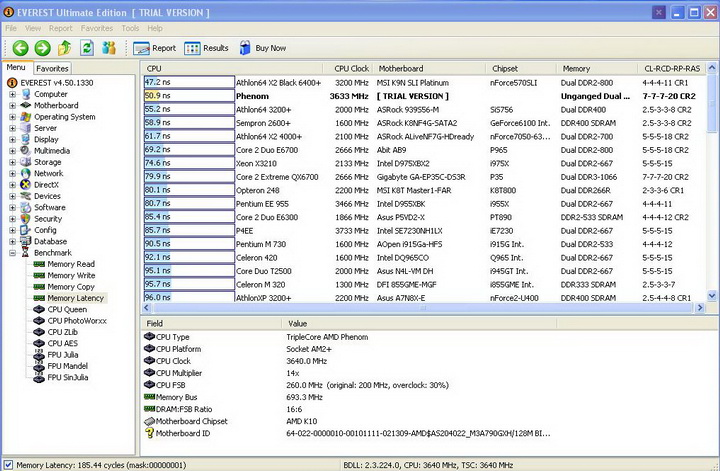The image size is (720, 471).
Task: Open Memory Read benchmark
Action: 64,264
